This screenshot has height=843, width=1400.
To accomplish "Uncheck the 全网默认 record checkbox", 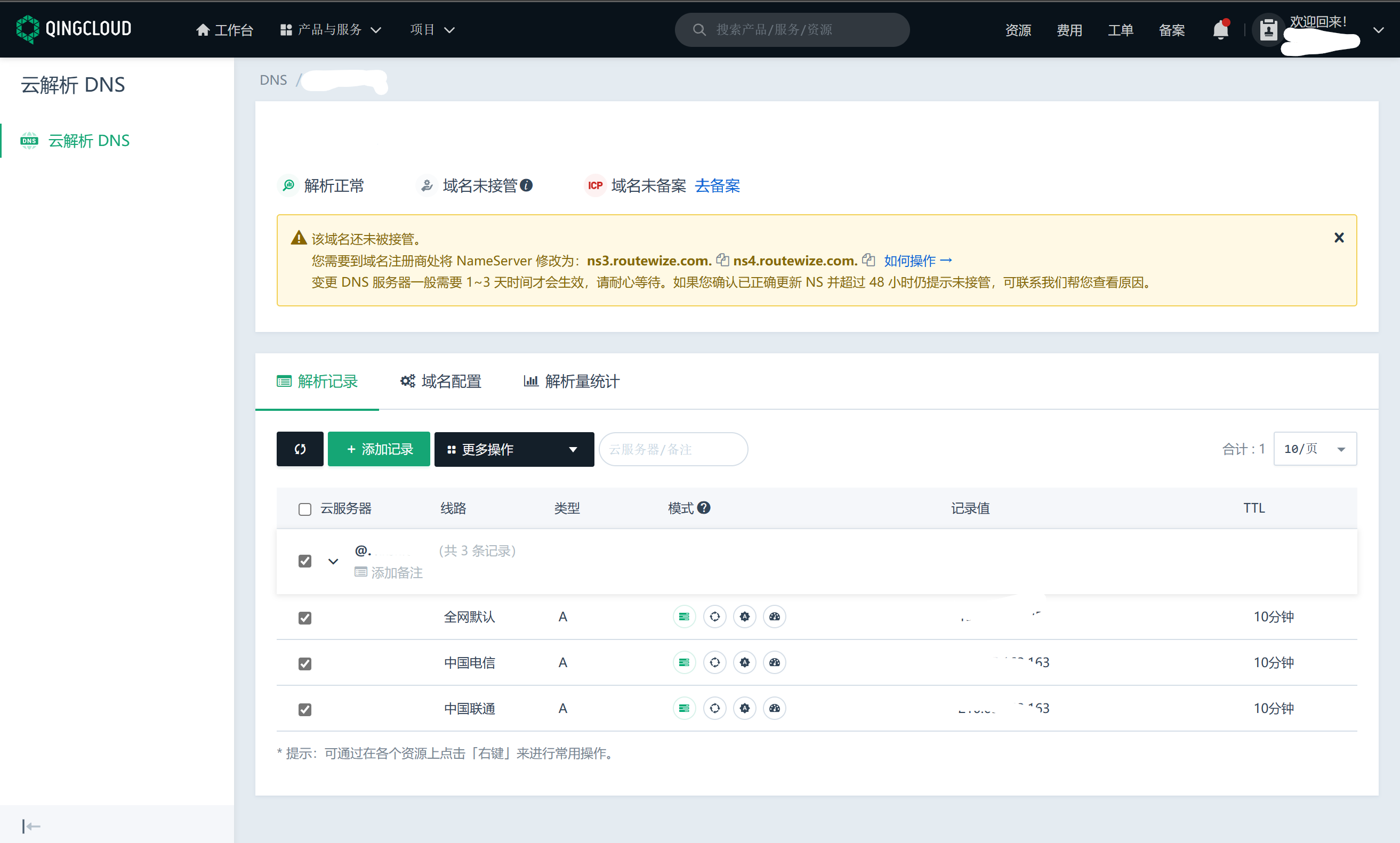I will [x=304, y=618].
